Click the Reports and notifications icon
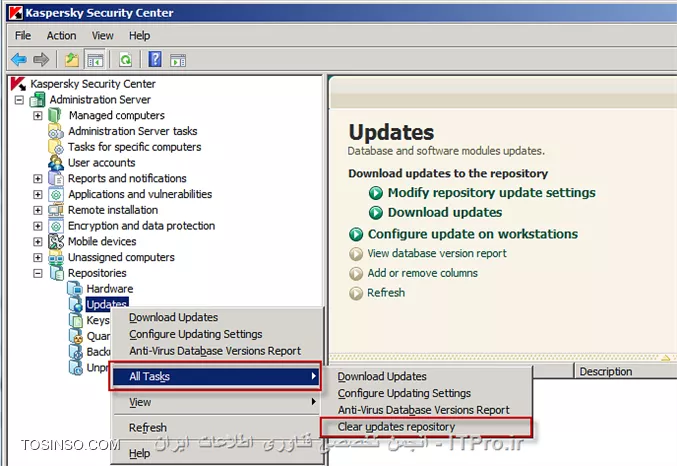Screen dimensions: 677x466 pos(56,178)
